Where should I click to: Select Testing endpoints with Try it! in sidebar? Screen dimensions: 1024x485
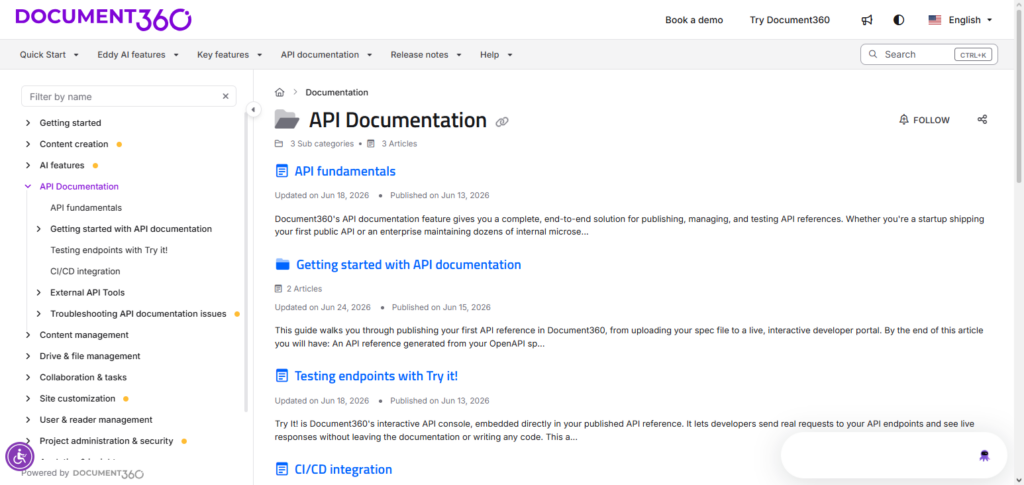[109, 250]
